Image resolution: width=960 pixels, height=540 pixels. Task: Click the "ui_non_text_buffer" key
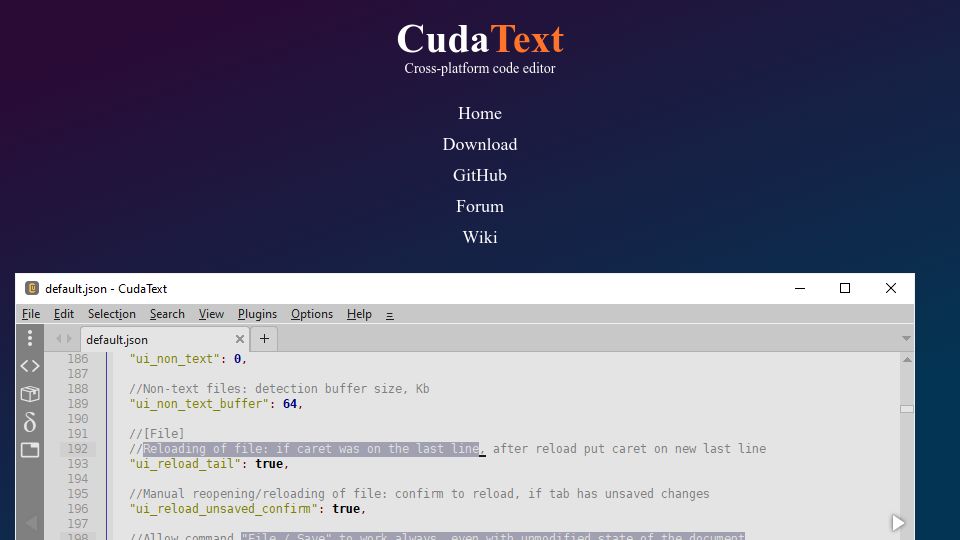[198, 404]
